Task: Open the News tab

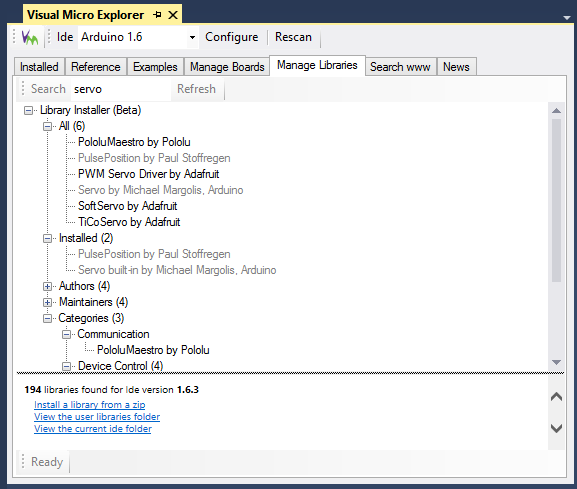Action: pos(456,67)
